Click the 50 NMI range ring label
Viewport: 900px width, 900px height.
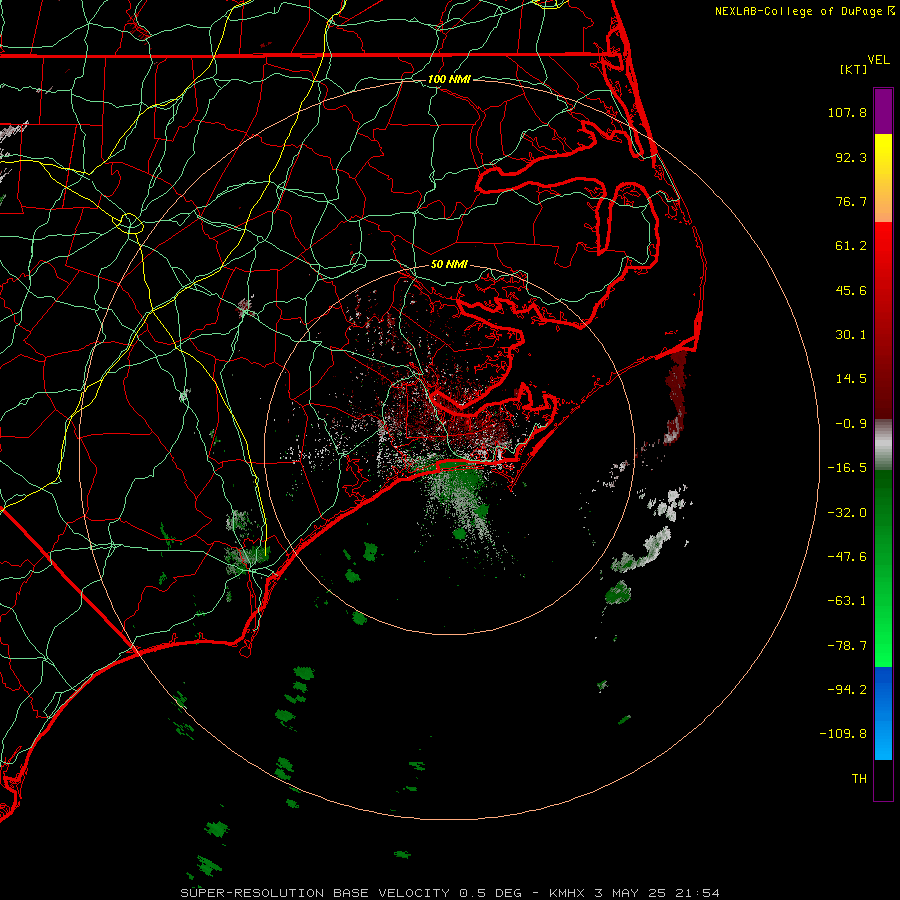coord(449,264)
